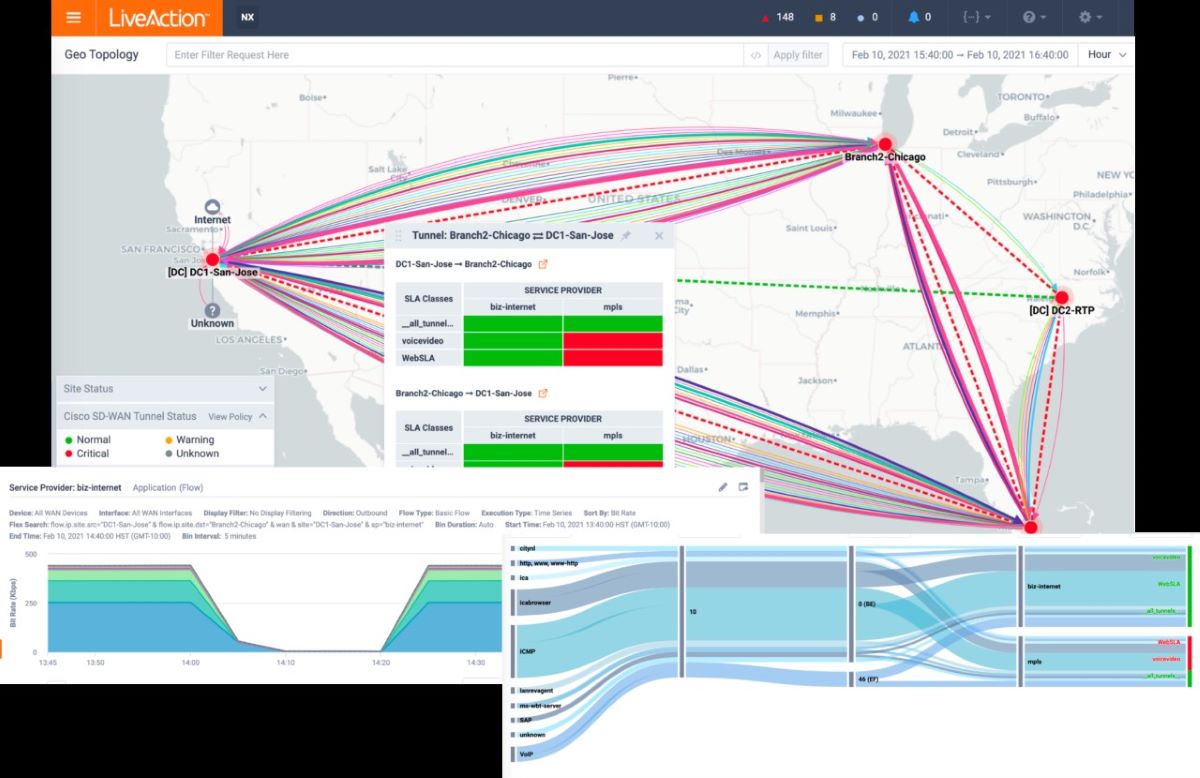
Task: Click the Enter Filter Request Here field
Action: click(400, 54)
